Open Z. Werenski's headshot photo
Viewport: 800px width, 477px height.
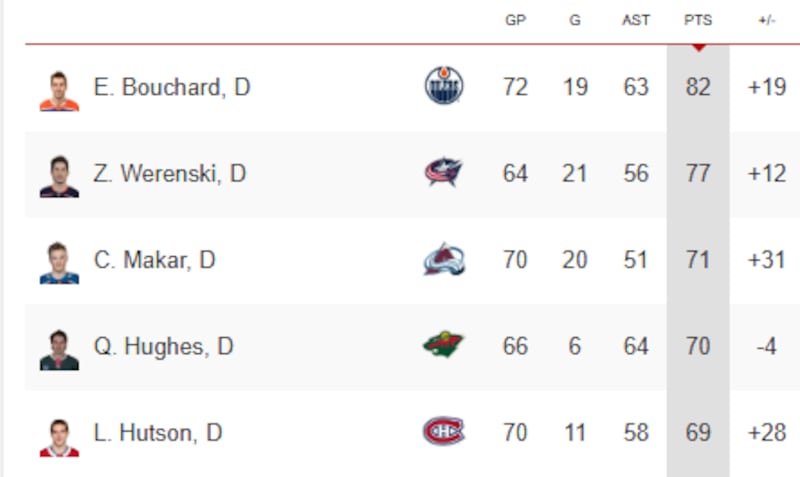(59, 176)
